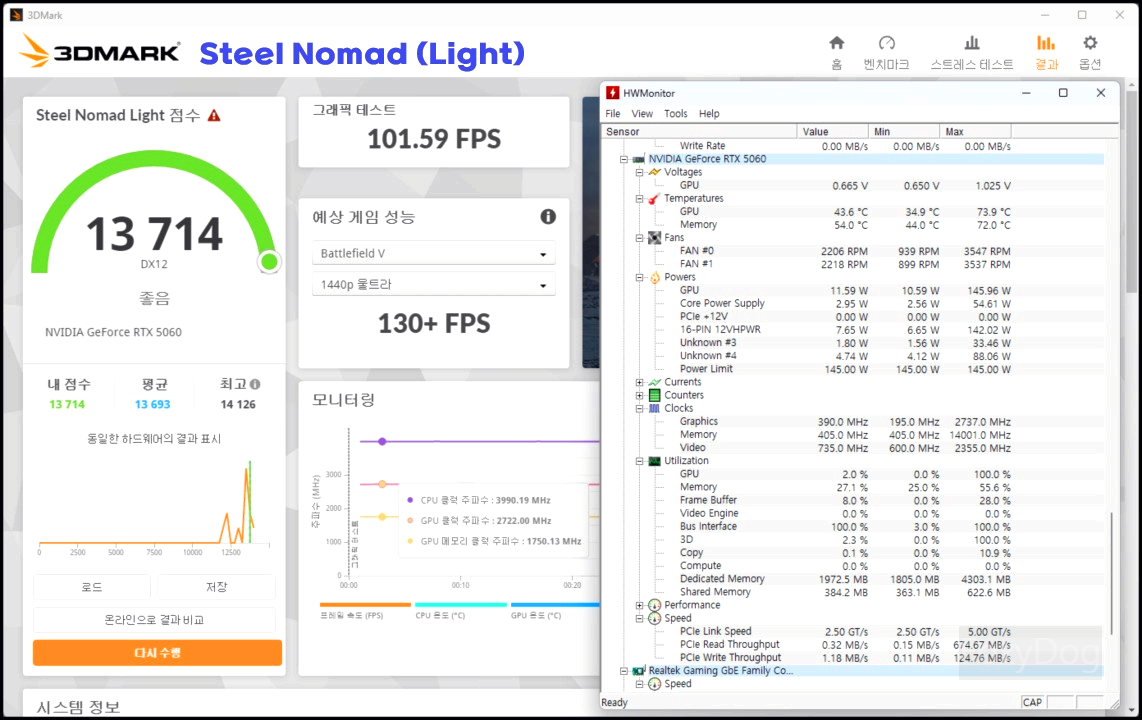The width and height of the screenshot is (1142, 720).
Task: Collapse the NVIDIA GeForce RTX 5060 node
Action: tap(623, 159)
